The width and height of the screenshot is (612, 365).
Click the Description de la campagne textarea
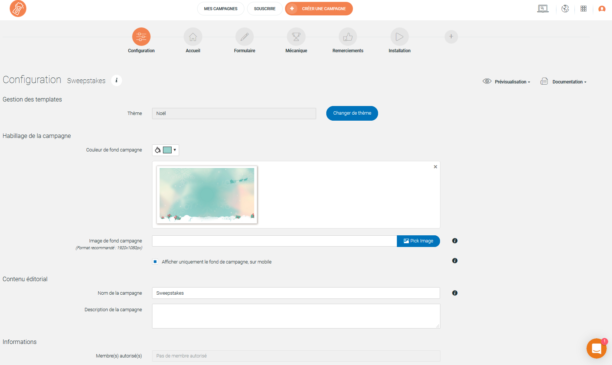point(296,316)
